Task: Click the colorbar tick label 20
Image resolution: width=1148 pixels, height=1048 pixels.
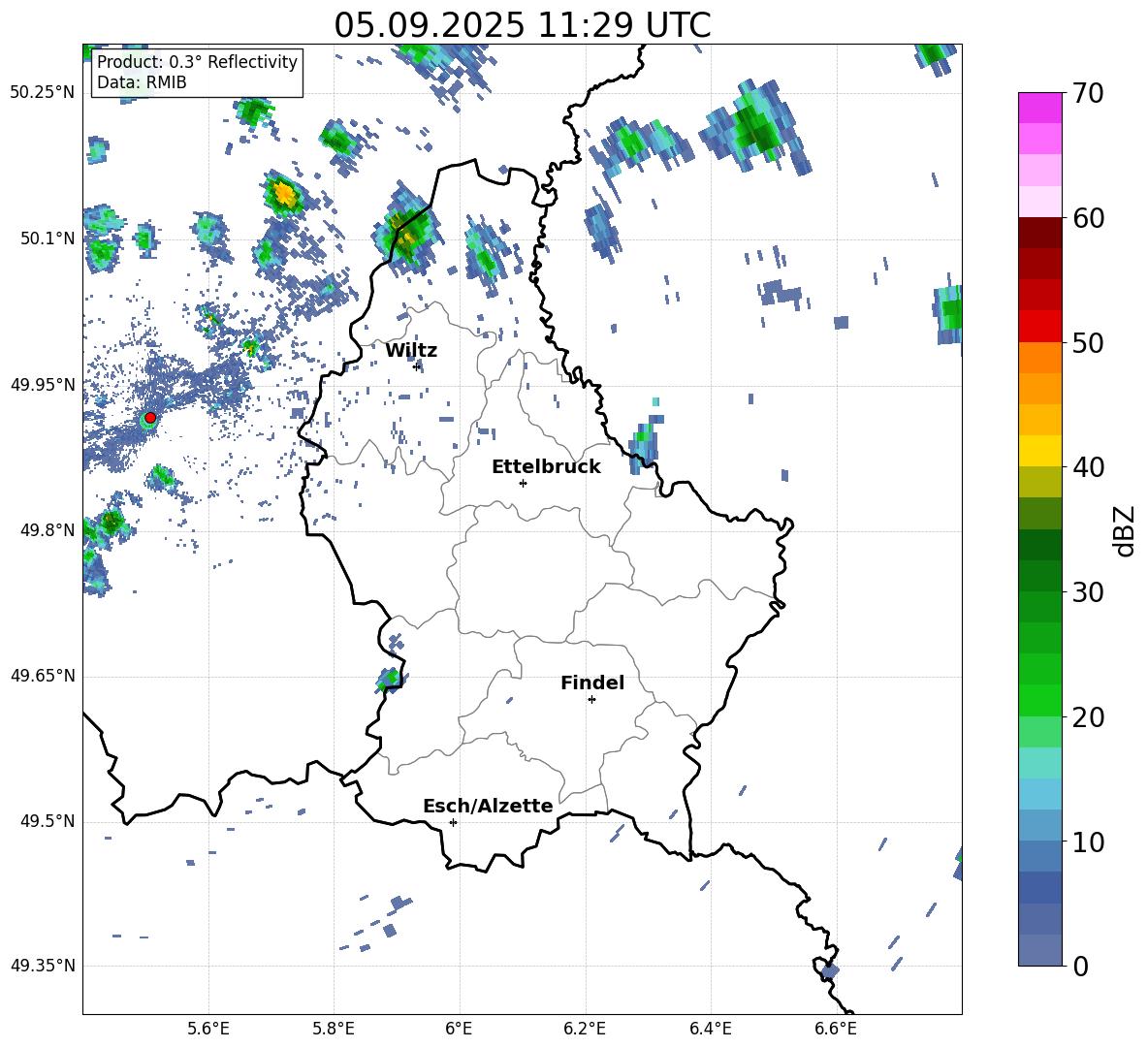Action: 1087,717
